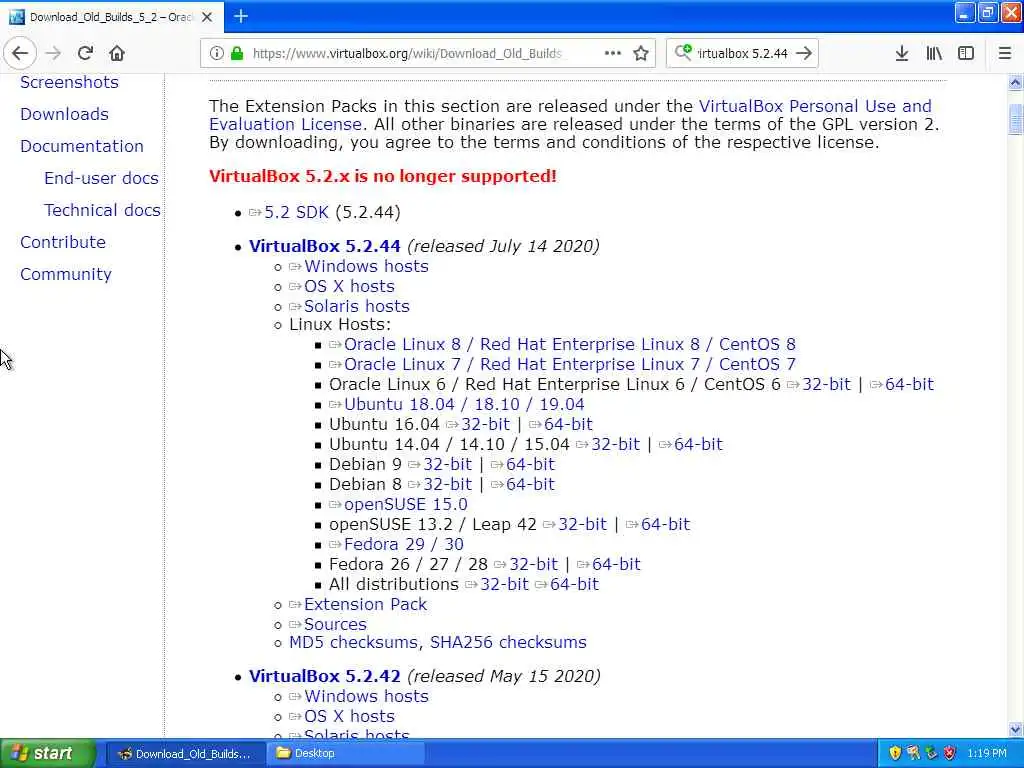This screenshot has height=768, width=1024.
Task: Open the VirtualBox 5.2.44 heading link
Action: [x=325, y=246]
